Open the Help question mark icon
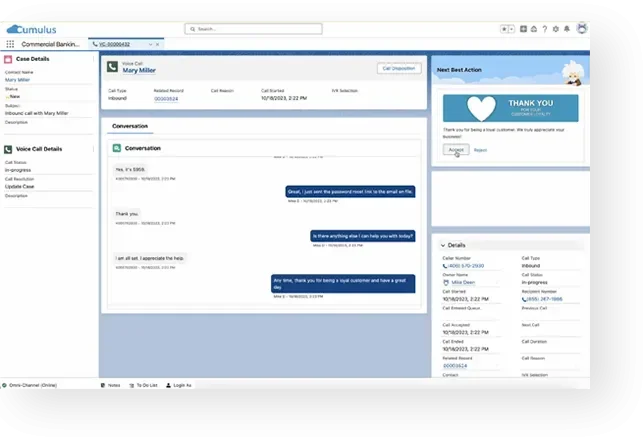 click(x=547, y=29)
